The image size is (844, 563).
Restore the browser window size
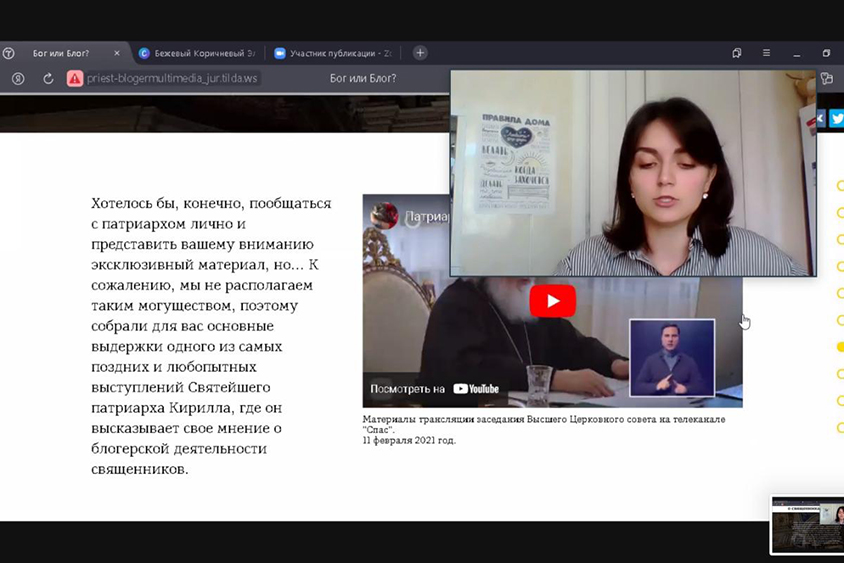(826, 53)
